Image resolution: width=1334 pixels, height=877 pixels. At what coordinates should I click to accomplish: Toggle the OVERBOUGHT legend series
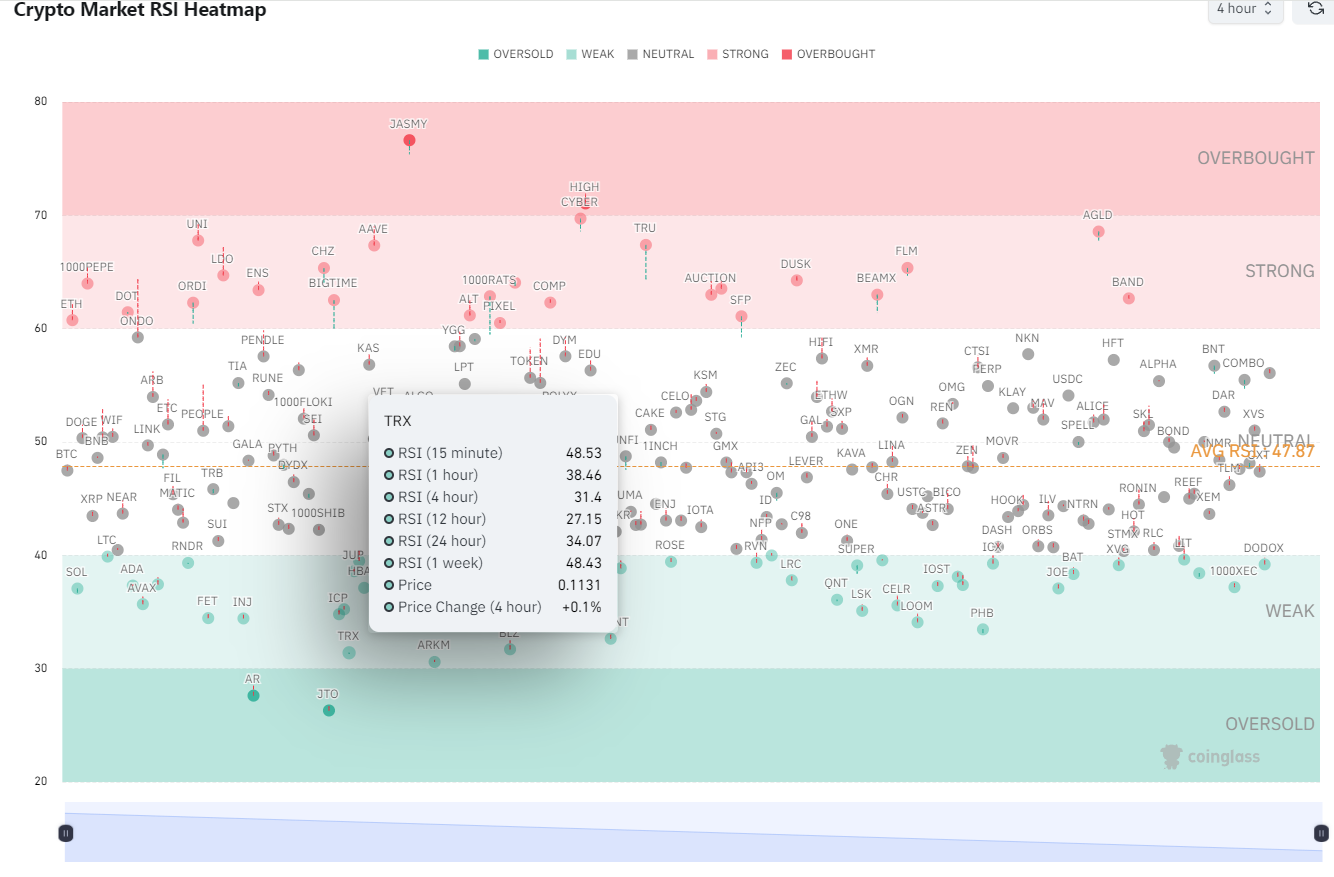point(828,54)
